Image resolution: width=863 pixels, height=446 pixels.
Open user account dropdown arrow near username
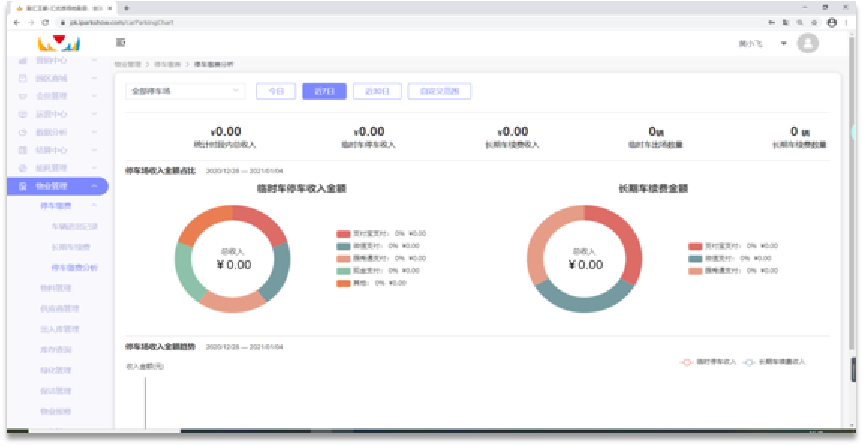[783, 43]
